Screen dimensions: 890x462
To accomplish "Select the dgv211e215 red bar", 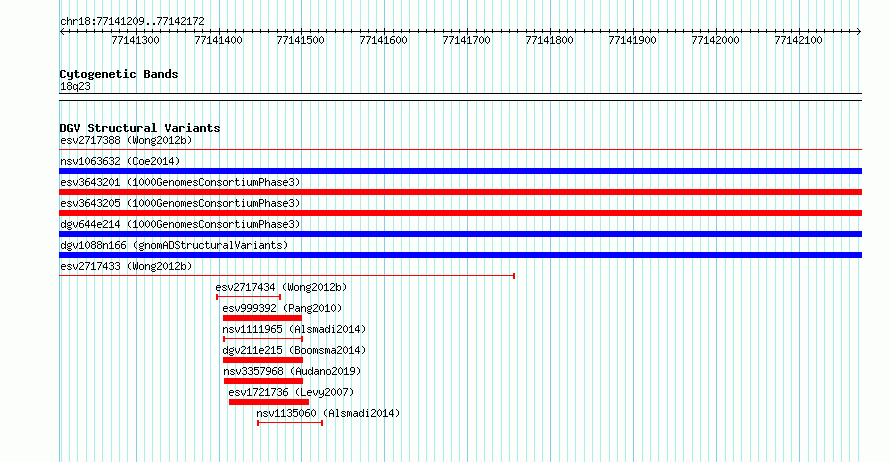I will coord(263,360).
